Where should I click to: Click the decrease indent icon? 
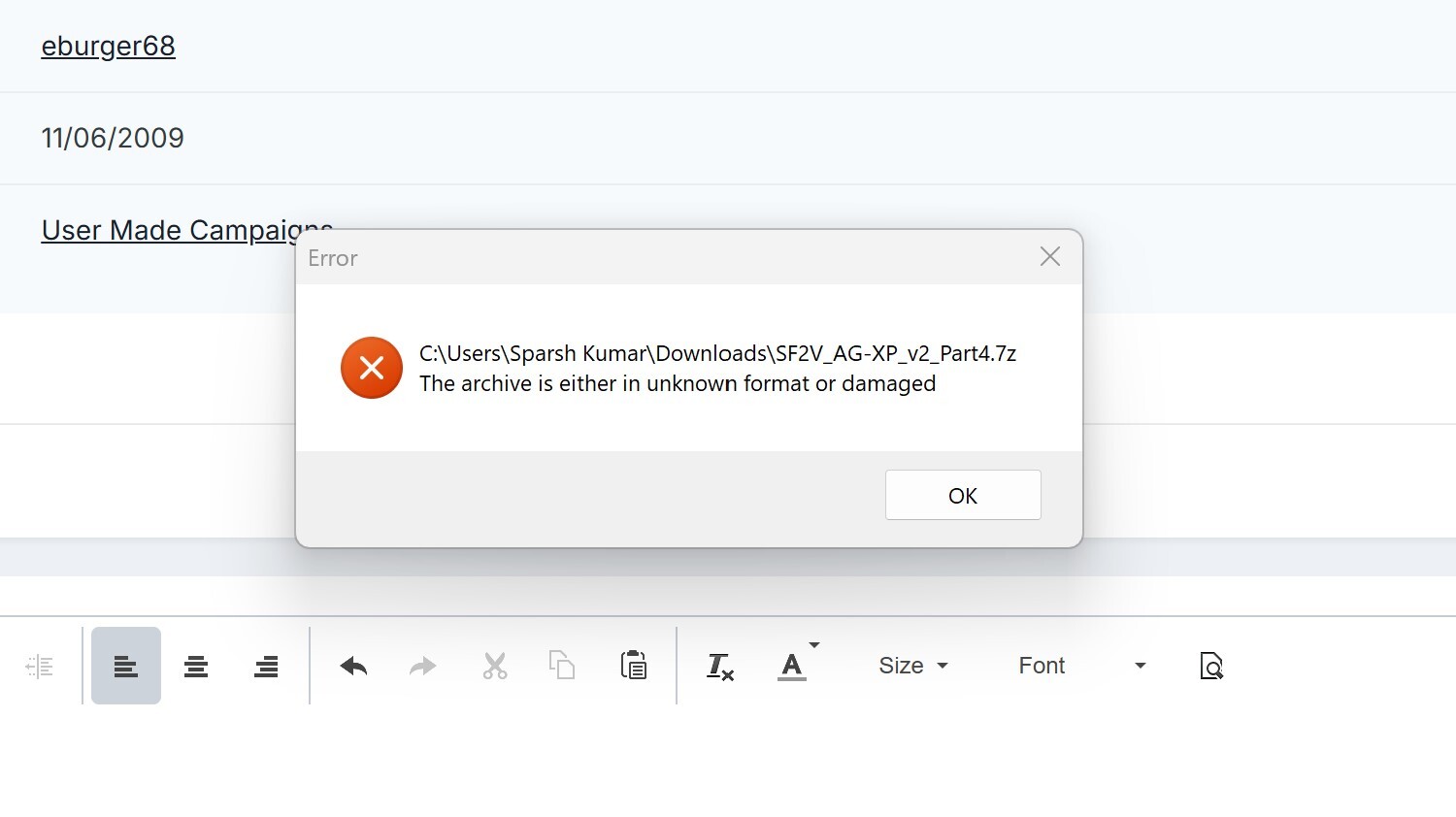pyautogui.click(x=39, y=667)
